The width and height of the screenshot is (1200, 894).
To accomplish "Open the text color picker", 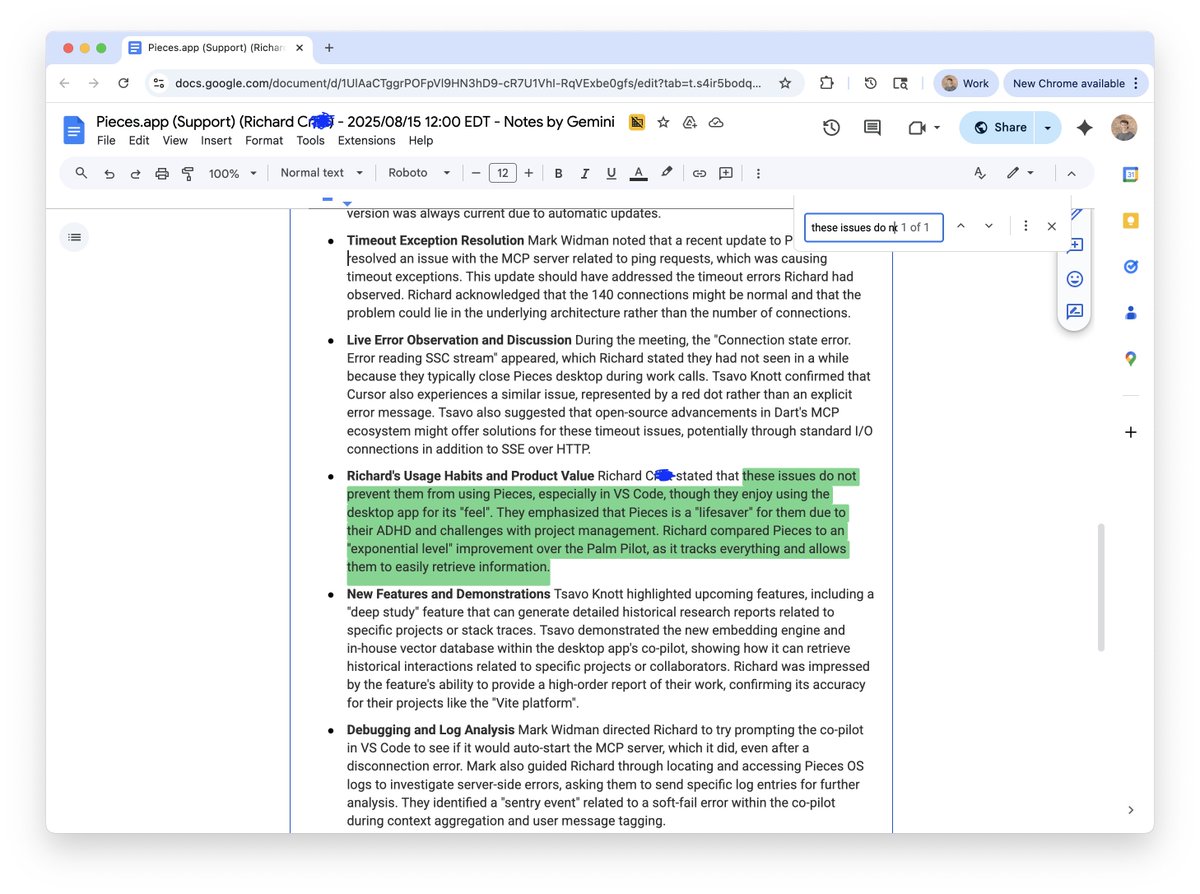I will click(638, 173).
